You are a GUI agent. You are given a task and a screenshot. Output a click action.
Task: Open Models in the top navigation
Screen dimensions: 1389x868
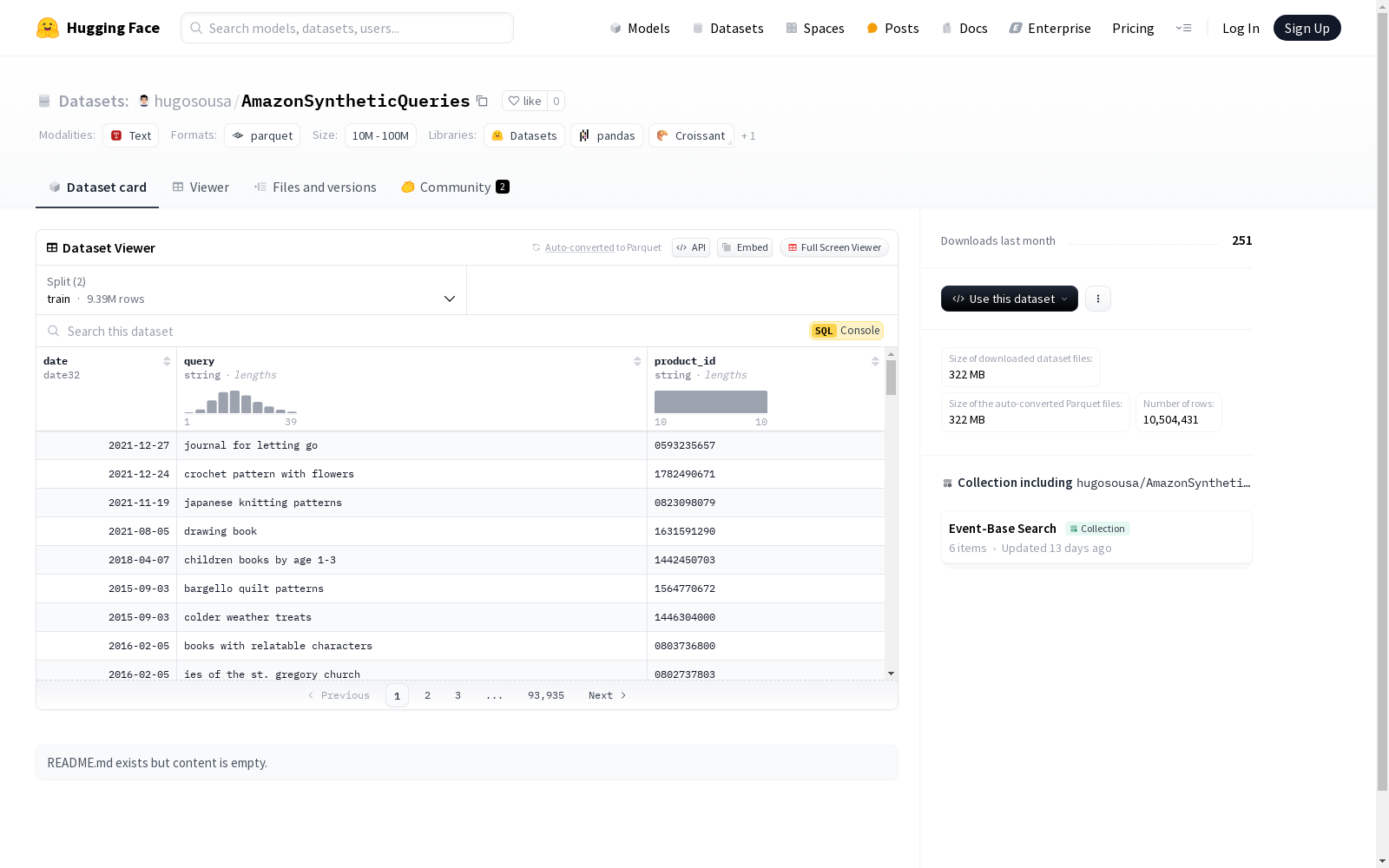[640, 28]
